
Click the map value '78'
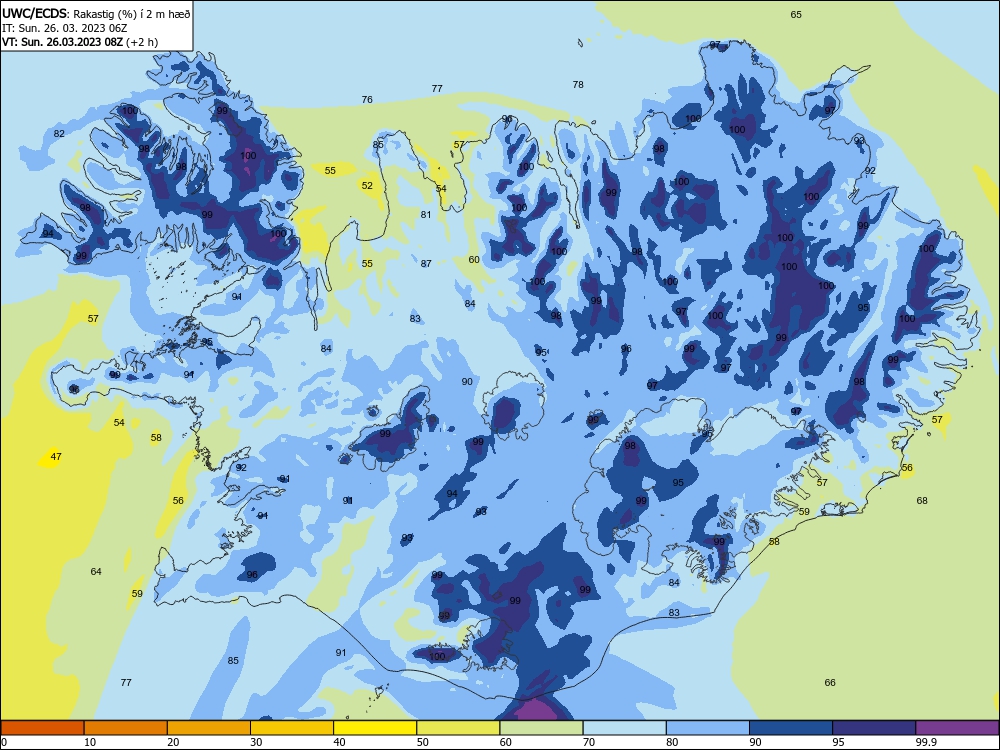tap(578, 84)
